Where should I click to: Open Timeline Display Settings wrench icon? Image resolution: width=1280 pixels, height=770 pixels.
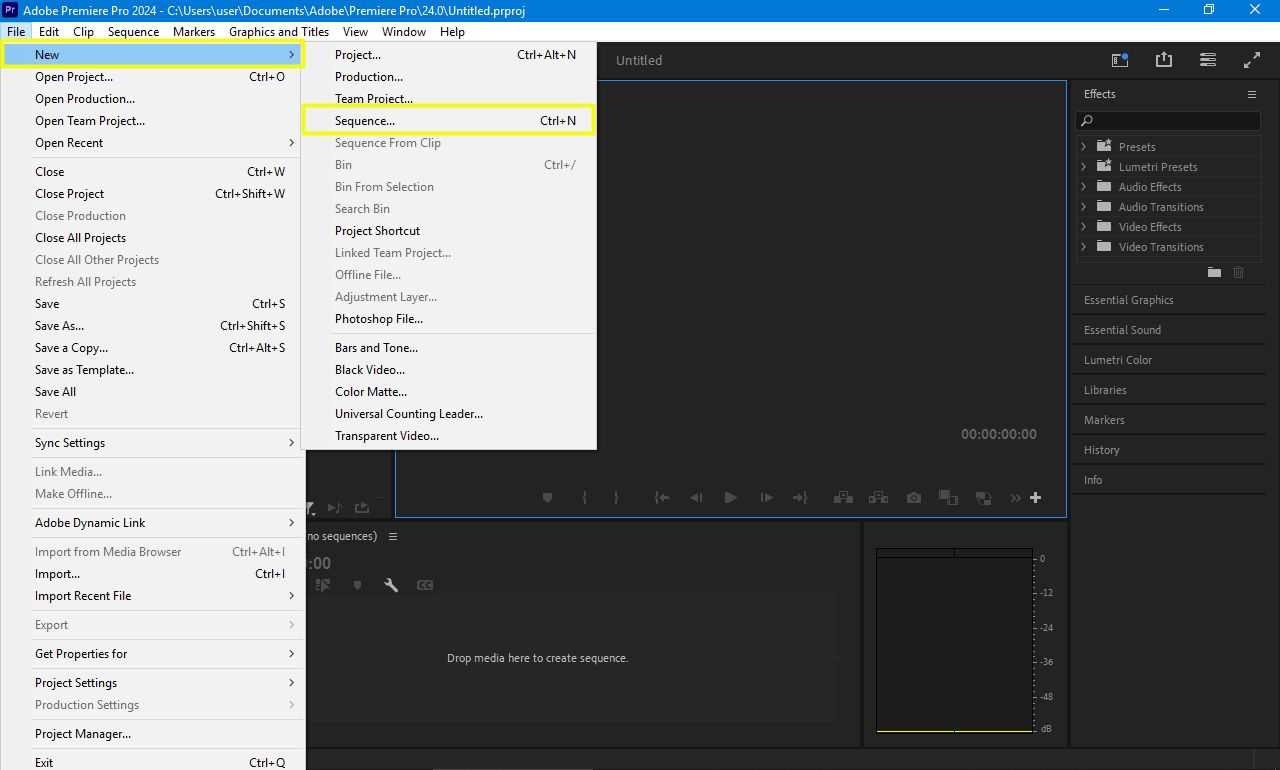coord(391,585)
